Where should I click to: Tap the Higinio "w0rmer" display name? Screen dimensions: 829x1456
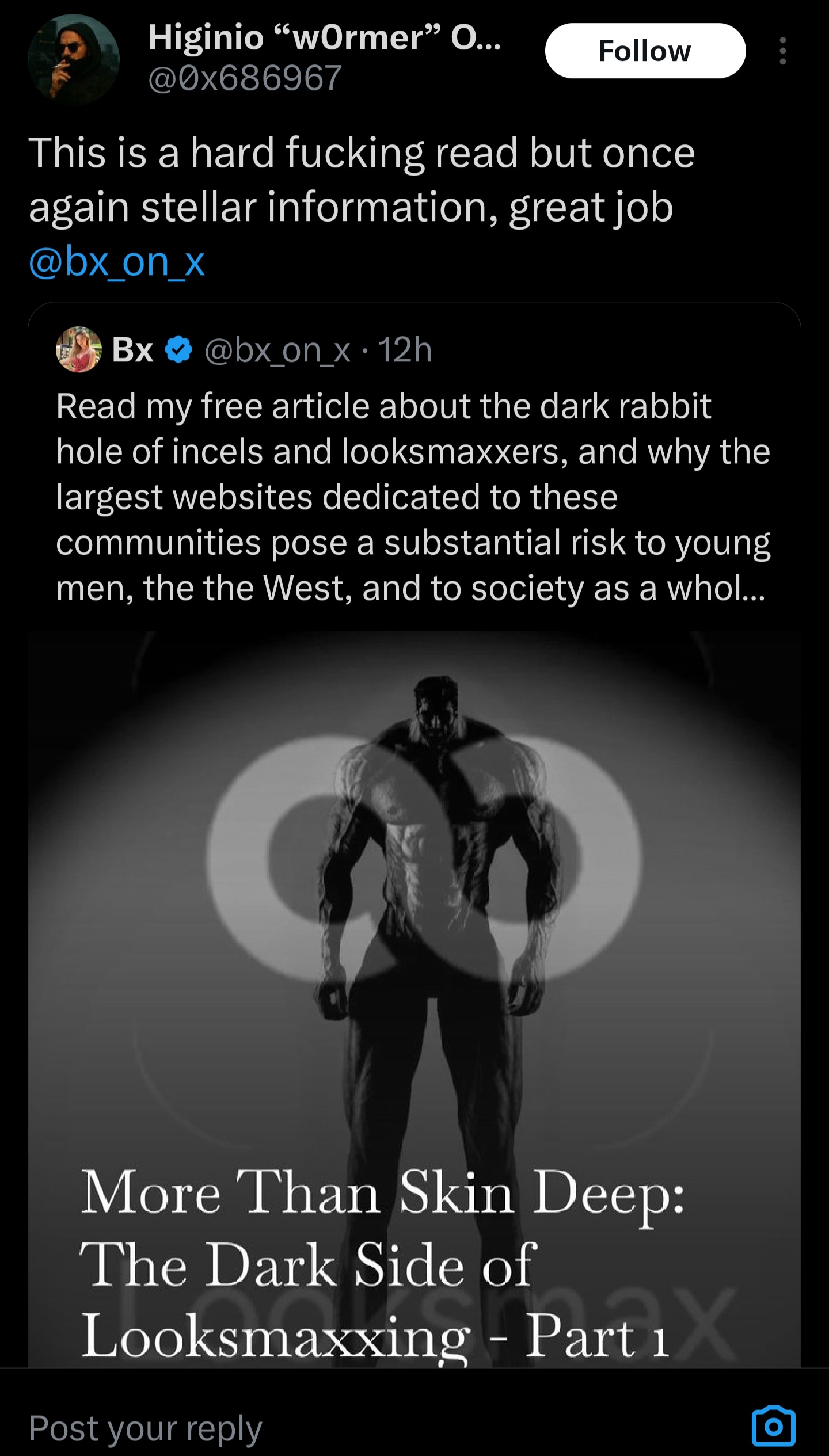point(324,38)
